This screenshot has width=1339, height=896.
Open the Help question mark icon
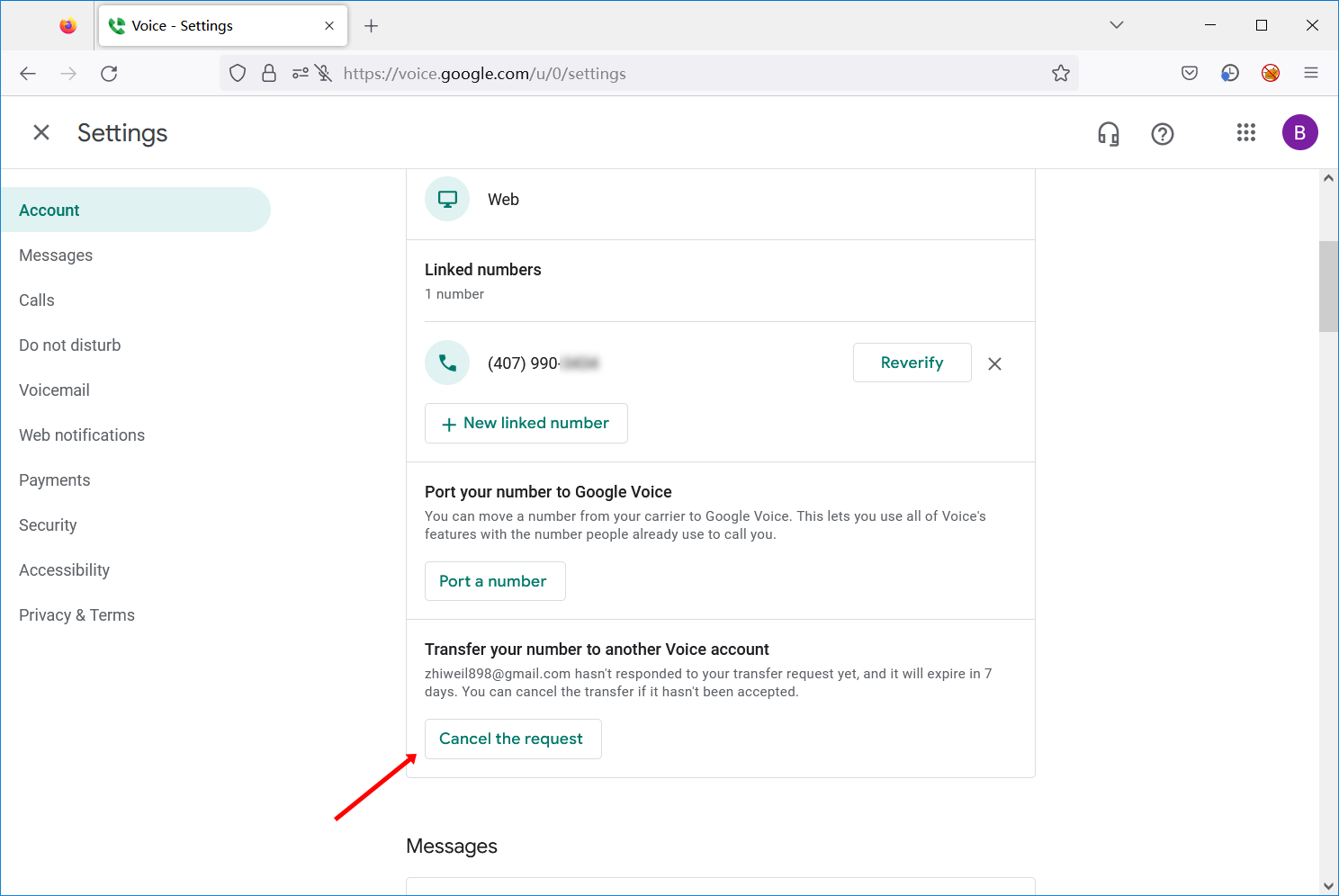pos(1163,134)
